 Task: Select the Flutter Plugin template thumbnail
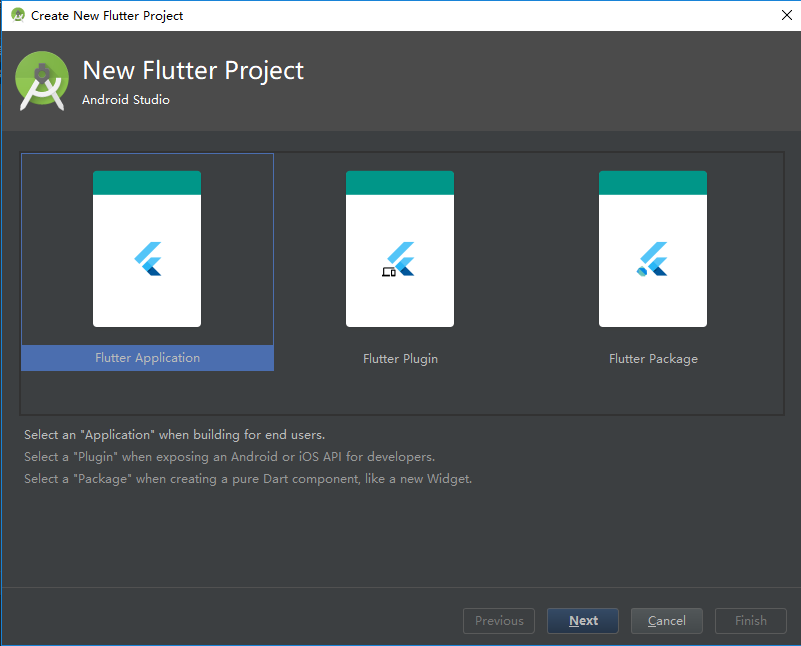399,249
